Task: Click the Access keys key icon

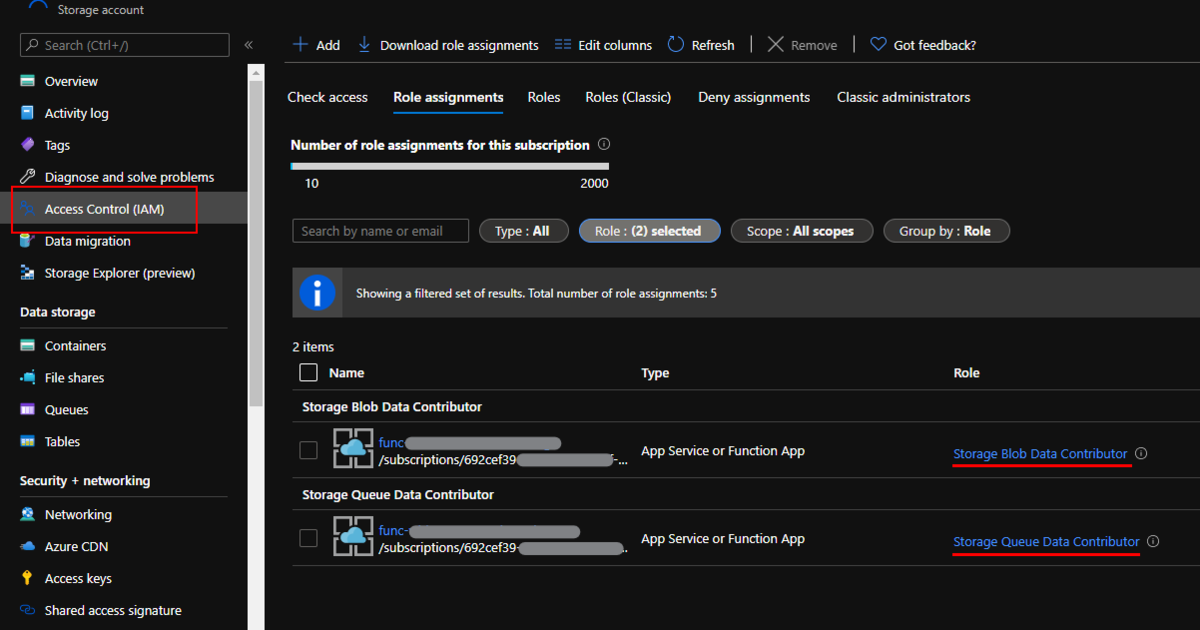Action: pos(28,579)
